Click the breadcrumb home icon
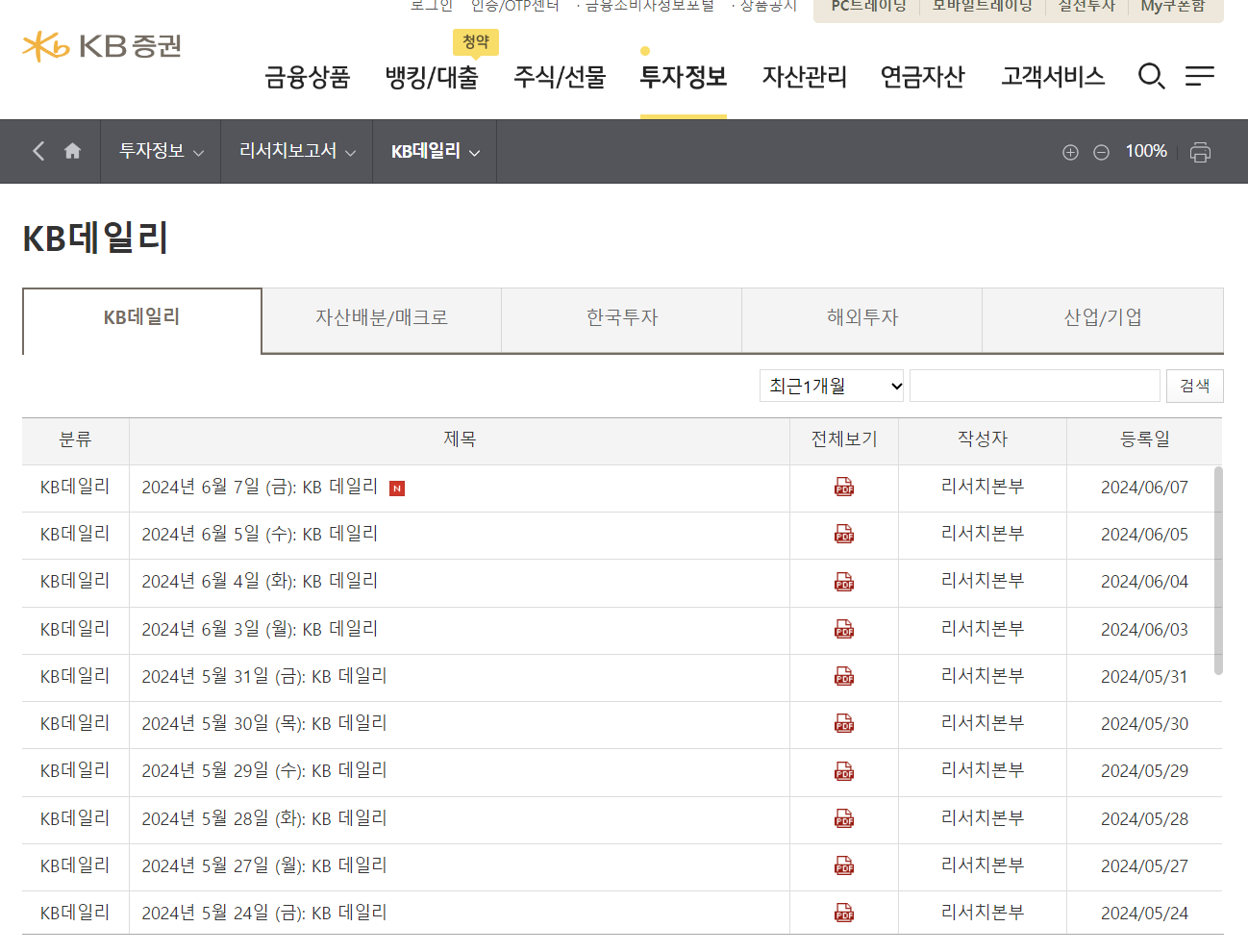This screenshot has height=952, width=1248. [x=72, y=151]
